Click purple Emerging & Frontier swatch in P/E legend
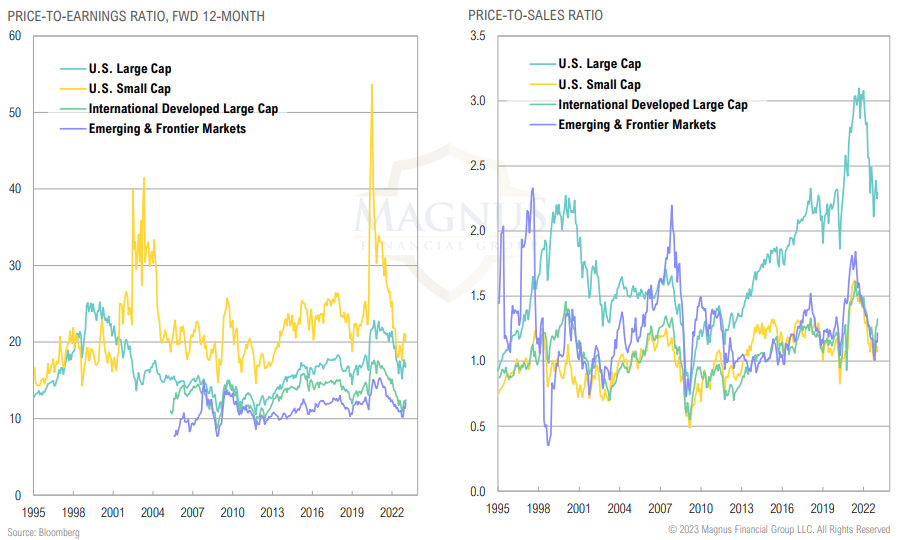This screenshot has height=540, width=898. (73, 129)
